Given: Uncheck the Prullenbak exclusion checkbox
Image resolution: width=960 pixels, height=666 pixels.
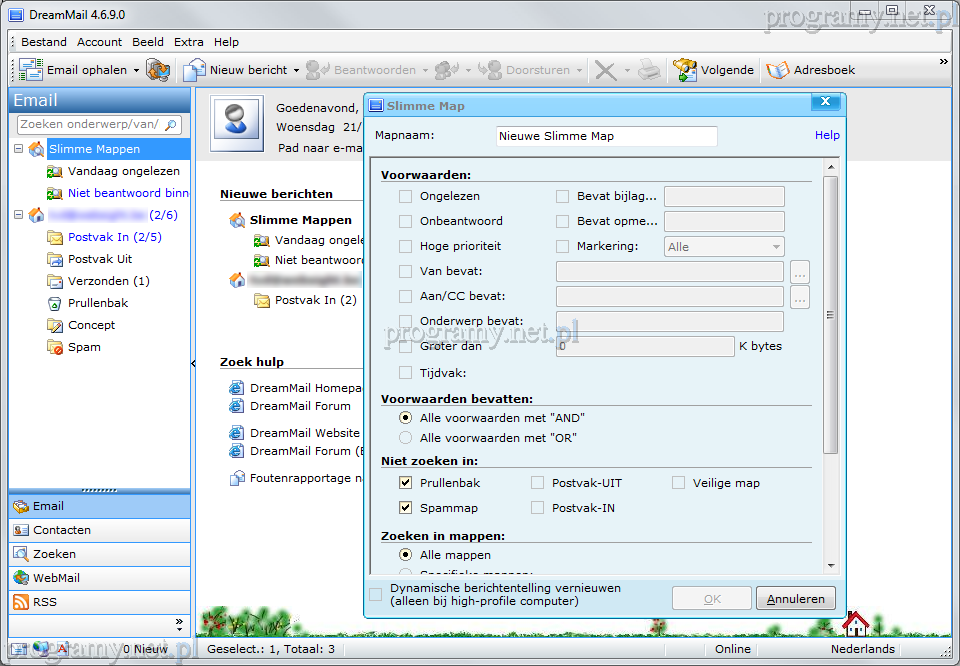Looking at the screenshot, I should (405, 483).
